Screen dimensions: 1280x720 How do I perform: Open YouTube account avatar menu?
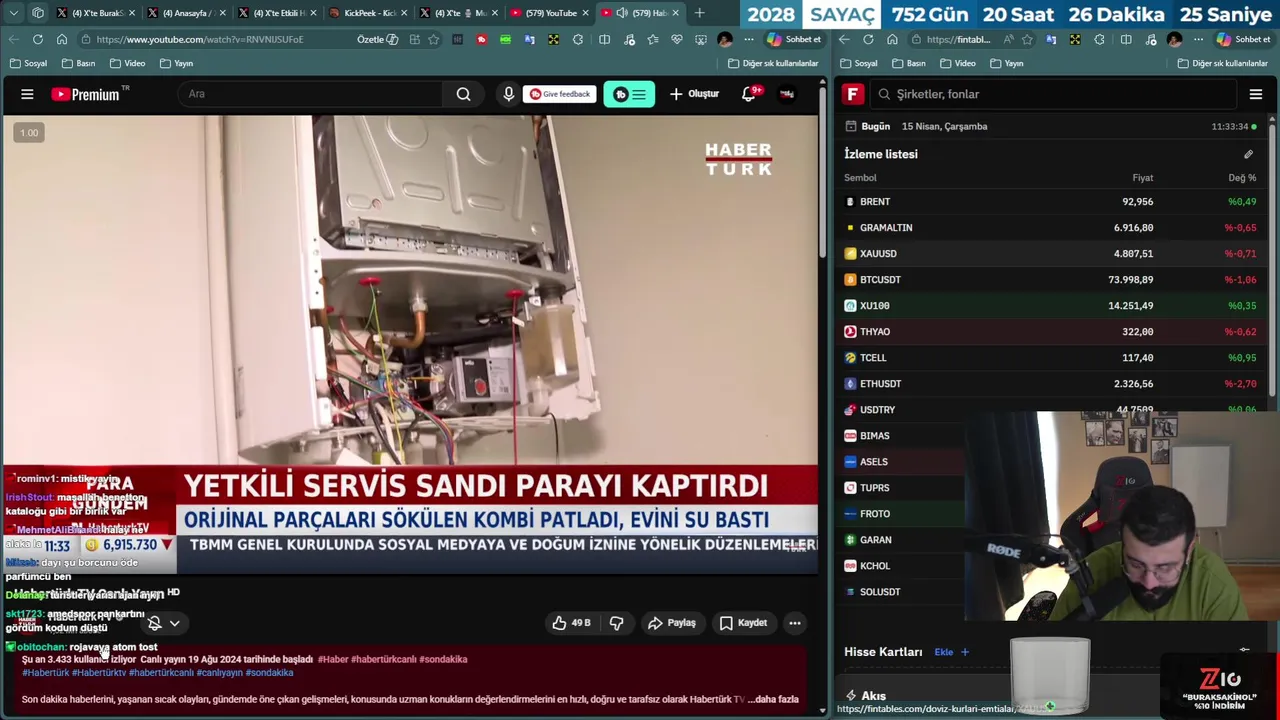787,94
